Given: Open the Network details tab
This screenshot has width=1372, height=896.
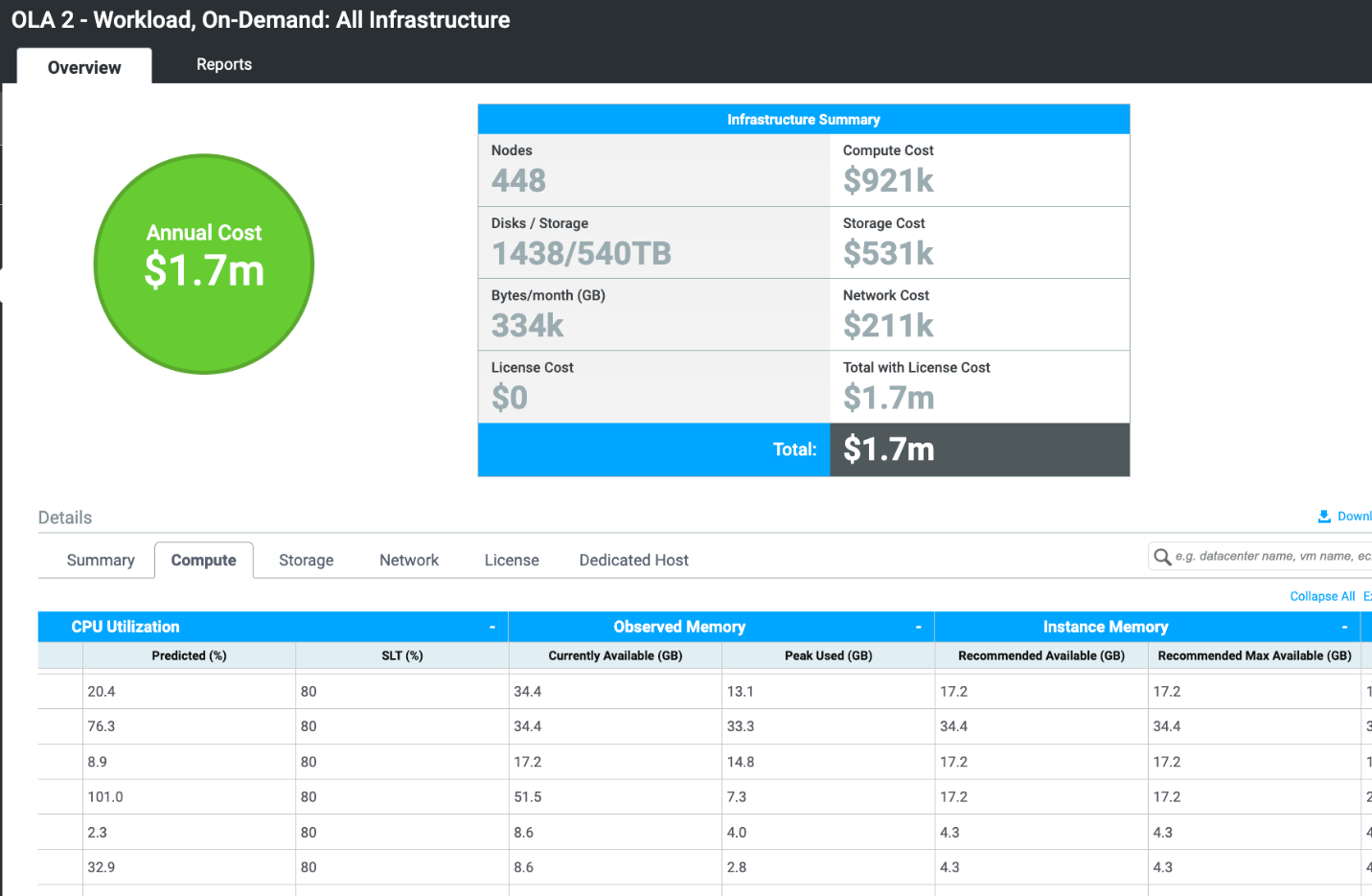Looking at the screenshot, I should click(408, 560).
